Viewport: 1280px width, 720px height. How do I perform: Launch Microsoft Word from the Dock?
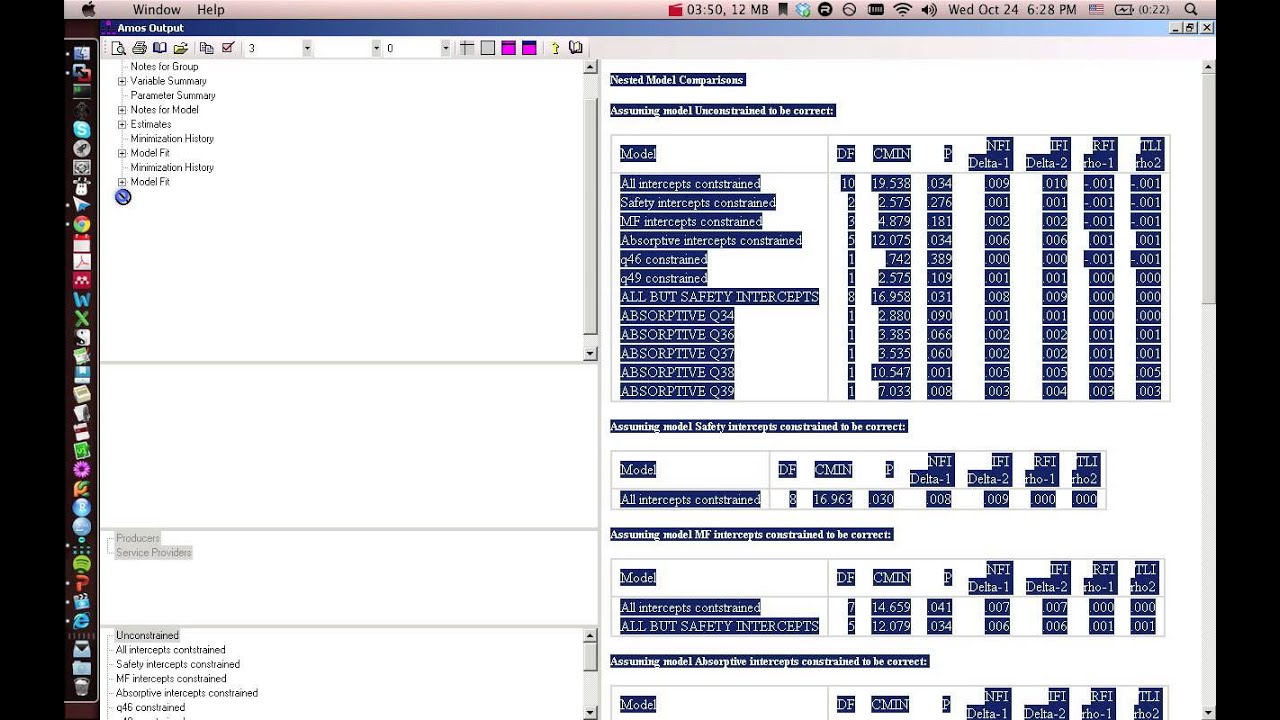coord(82,300)
